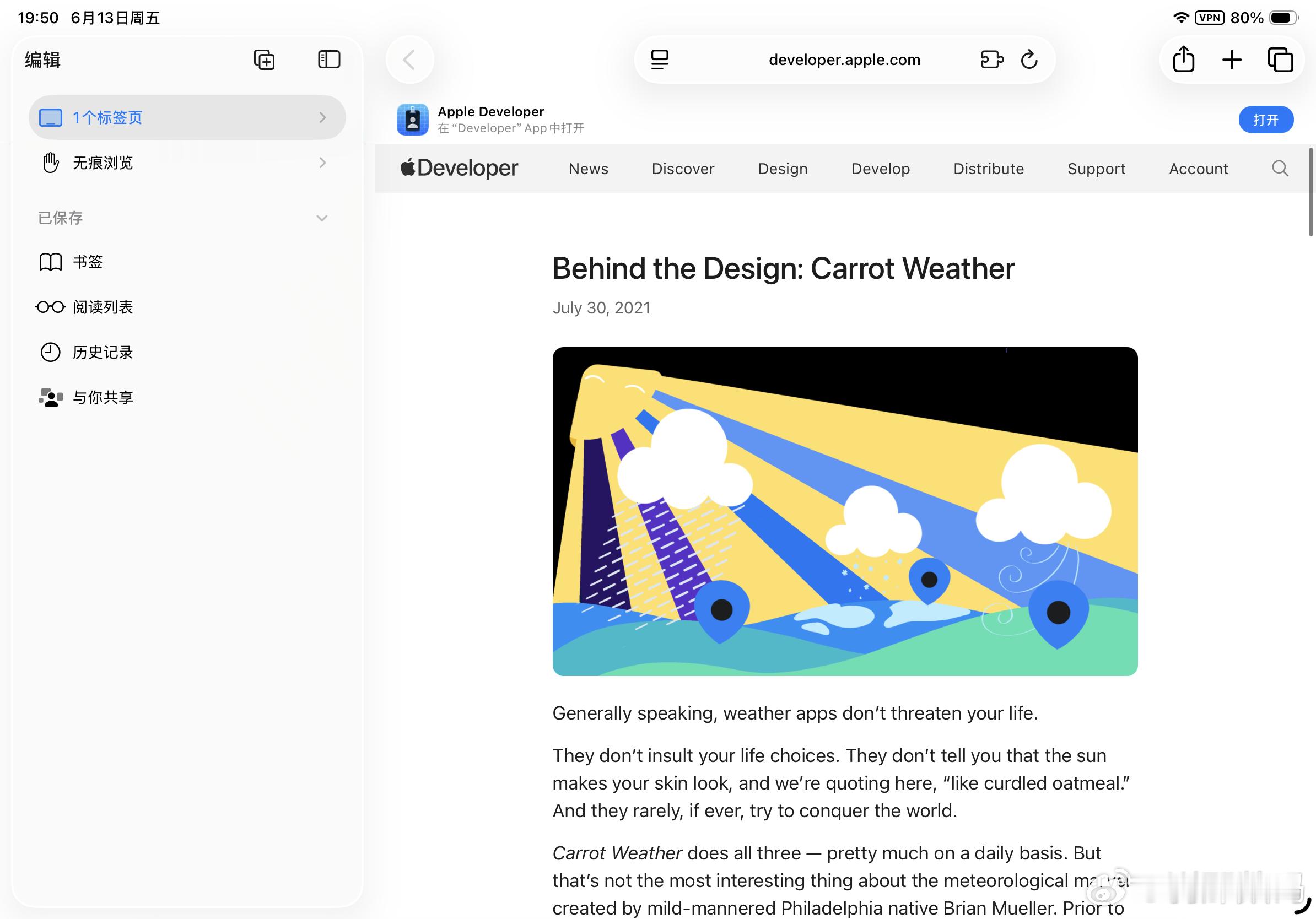Open the page menu icon in address bar
The image size is (1316, 919).
click(x=660, y=60)
